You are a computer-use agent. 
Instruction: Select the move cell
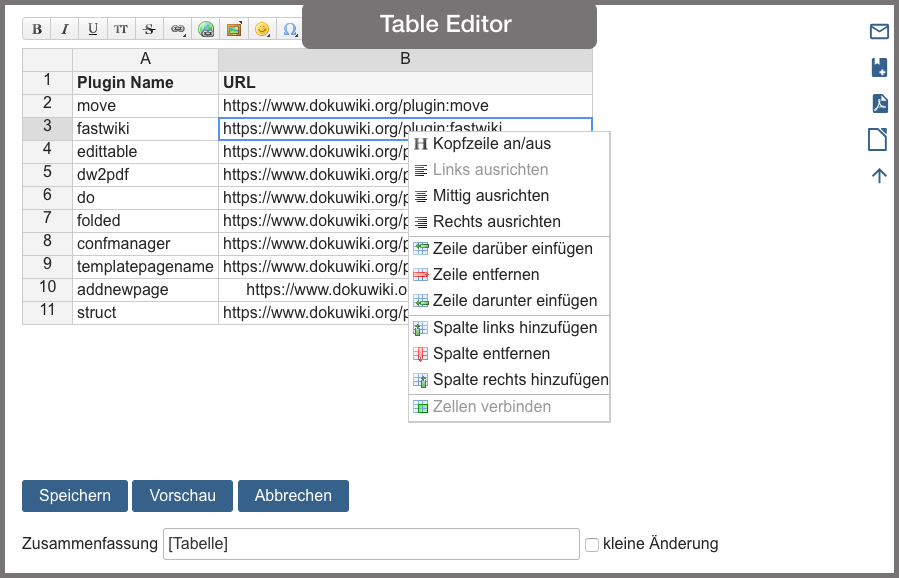(145, 106)
